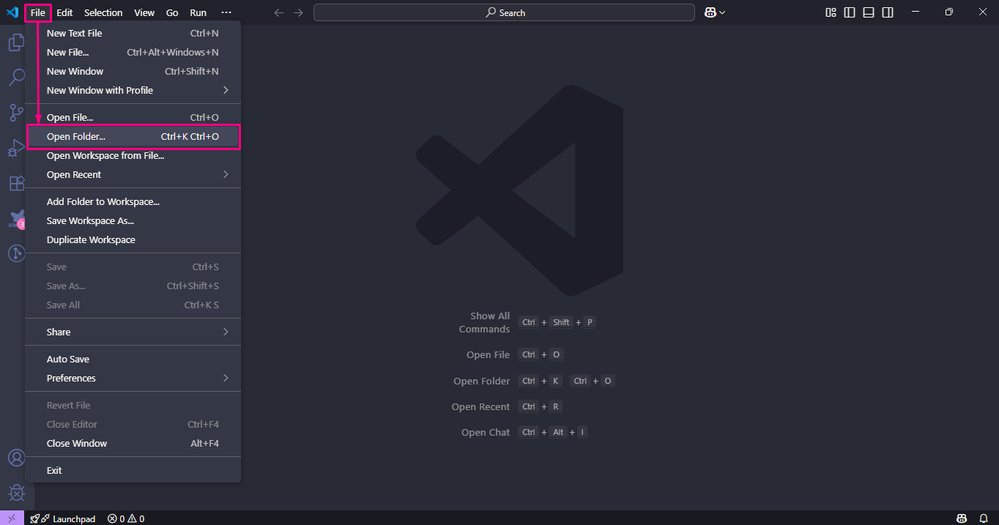999x525 pixels.
Task: Expand New Window with Profile submenu
Action: click(x=133, y=90)
